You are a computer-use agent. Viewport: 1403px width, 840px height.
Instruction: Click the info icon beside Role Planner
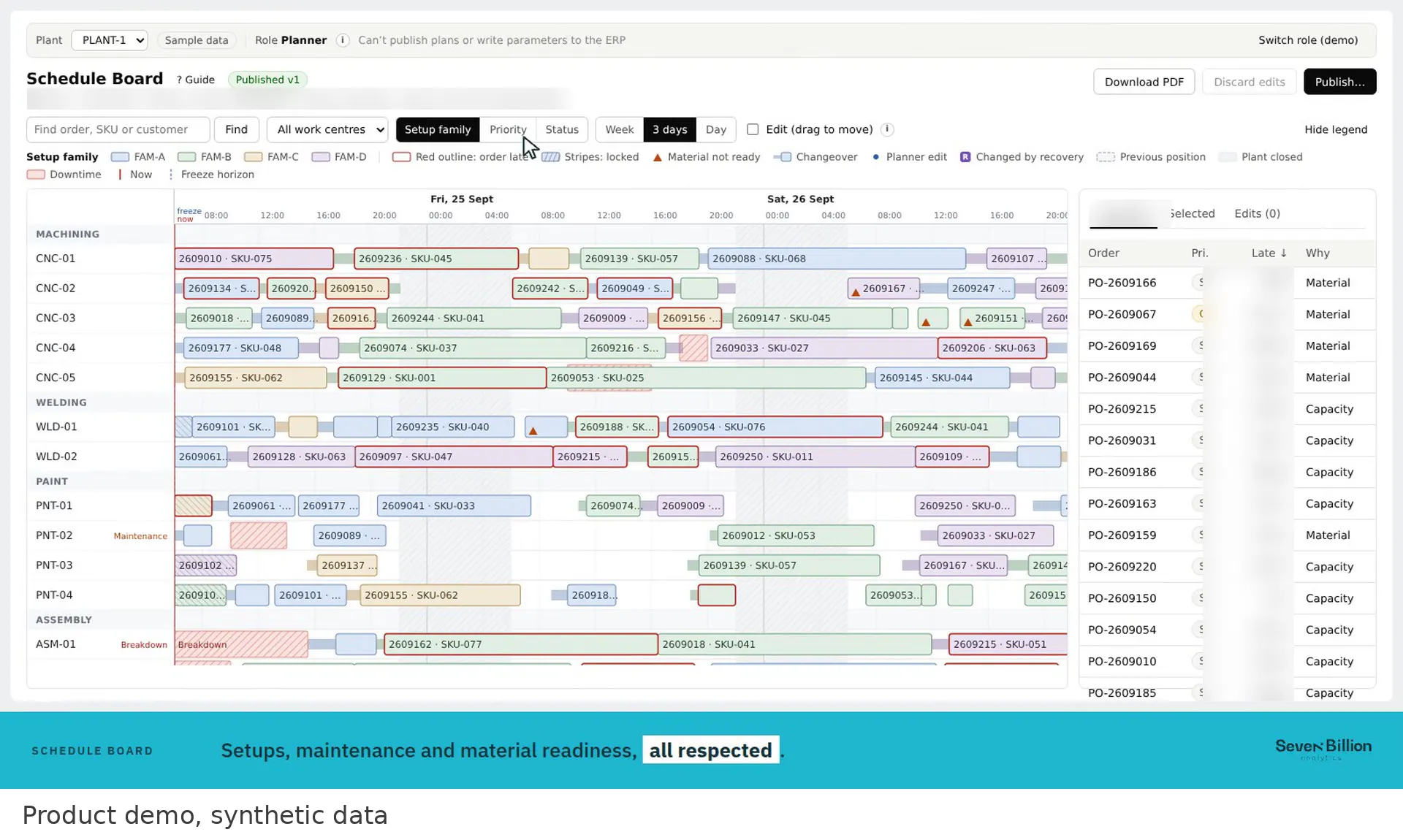click(342, 40)
